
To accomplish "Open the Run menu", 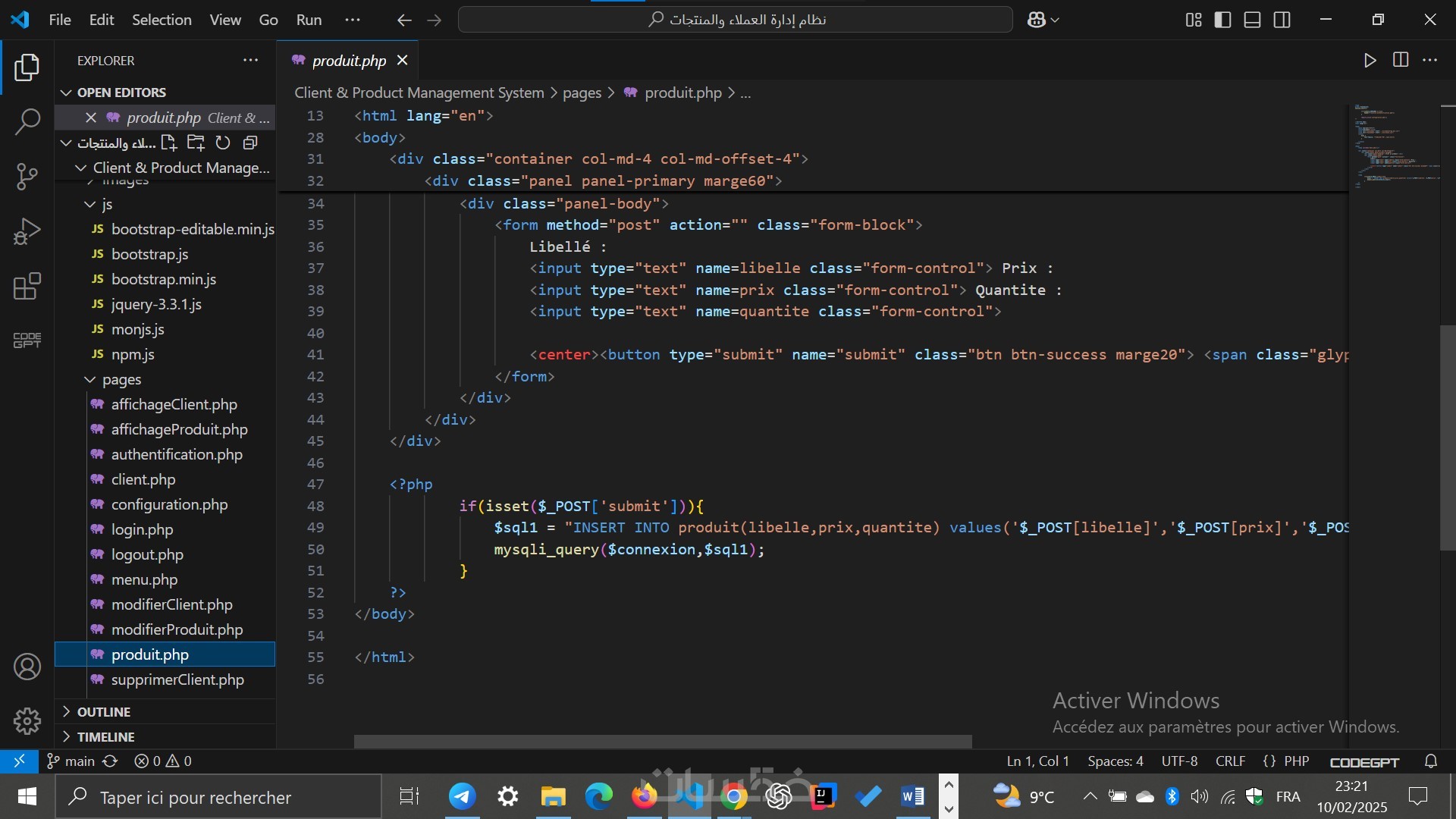I will [x=309, y=20].
